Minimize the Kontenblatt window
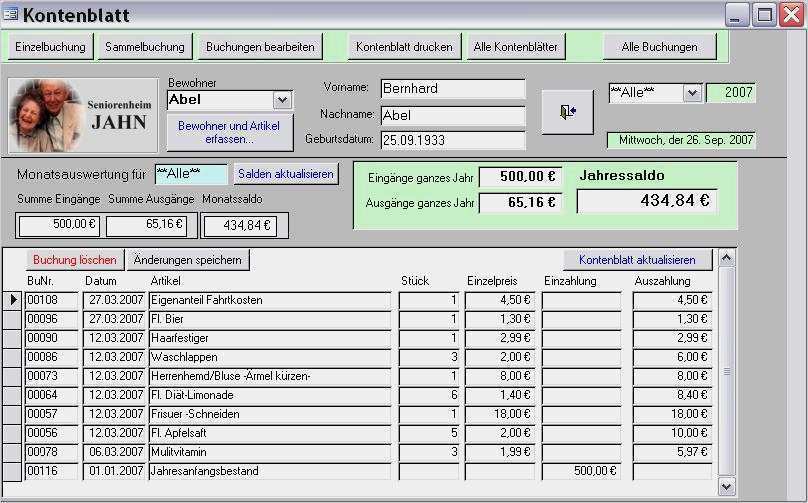Image resolution: width=808 pixels, height=503 pixels. tap(737, 14)
